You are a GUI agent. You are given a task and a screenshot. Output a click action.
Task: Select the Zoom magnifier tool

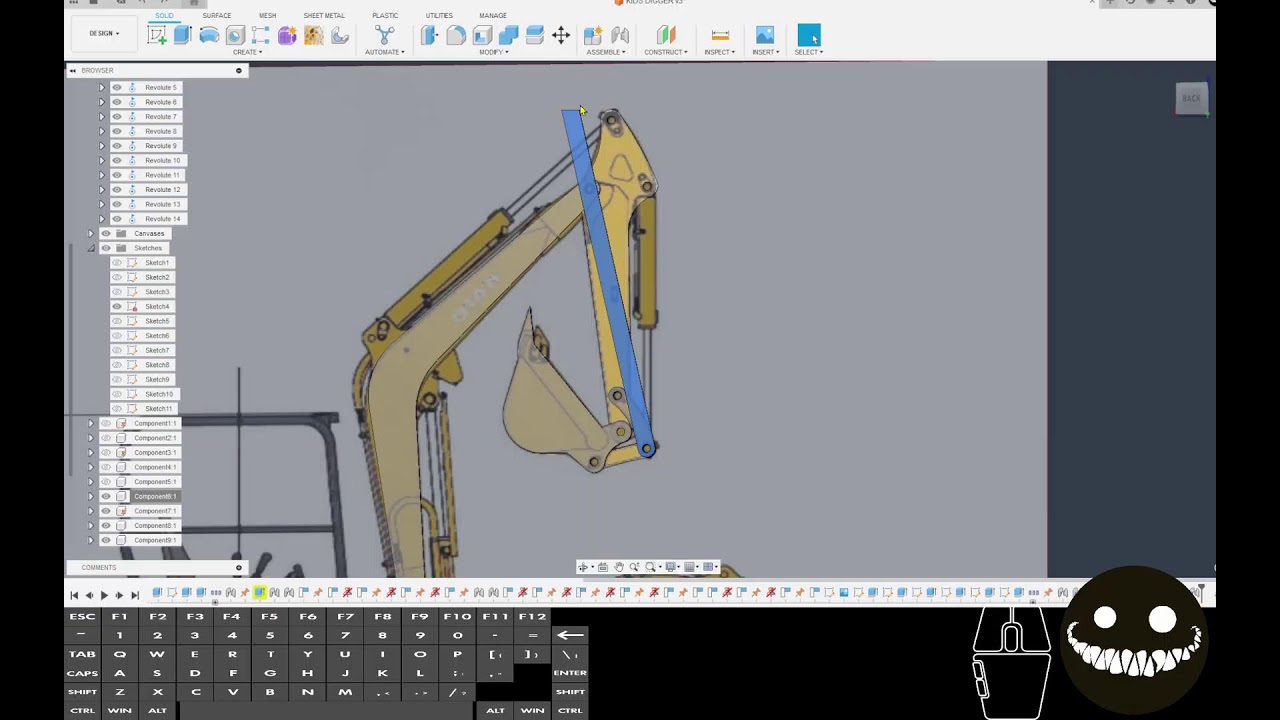click(x=634, y=567)
